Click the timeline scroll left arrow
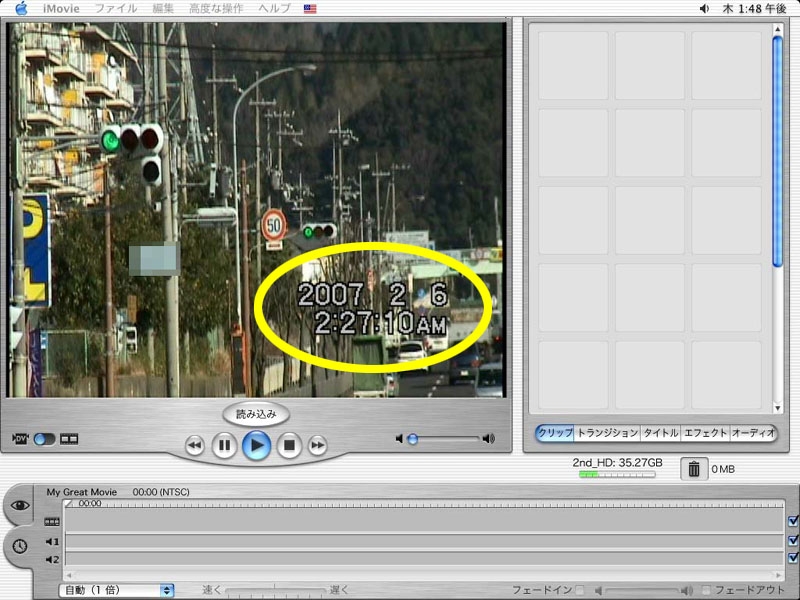The image size is (800, 600). click(69, 575)
